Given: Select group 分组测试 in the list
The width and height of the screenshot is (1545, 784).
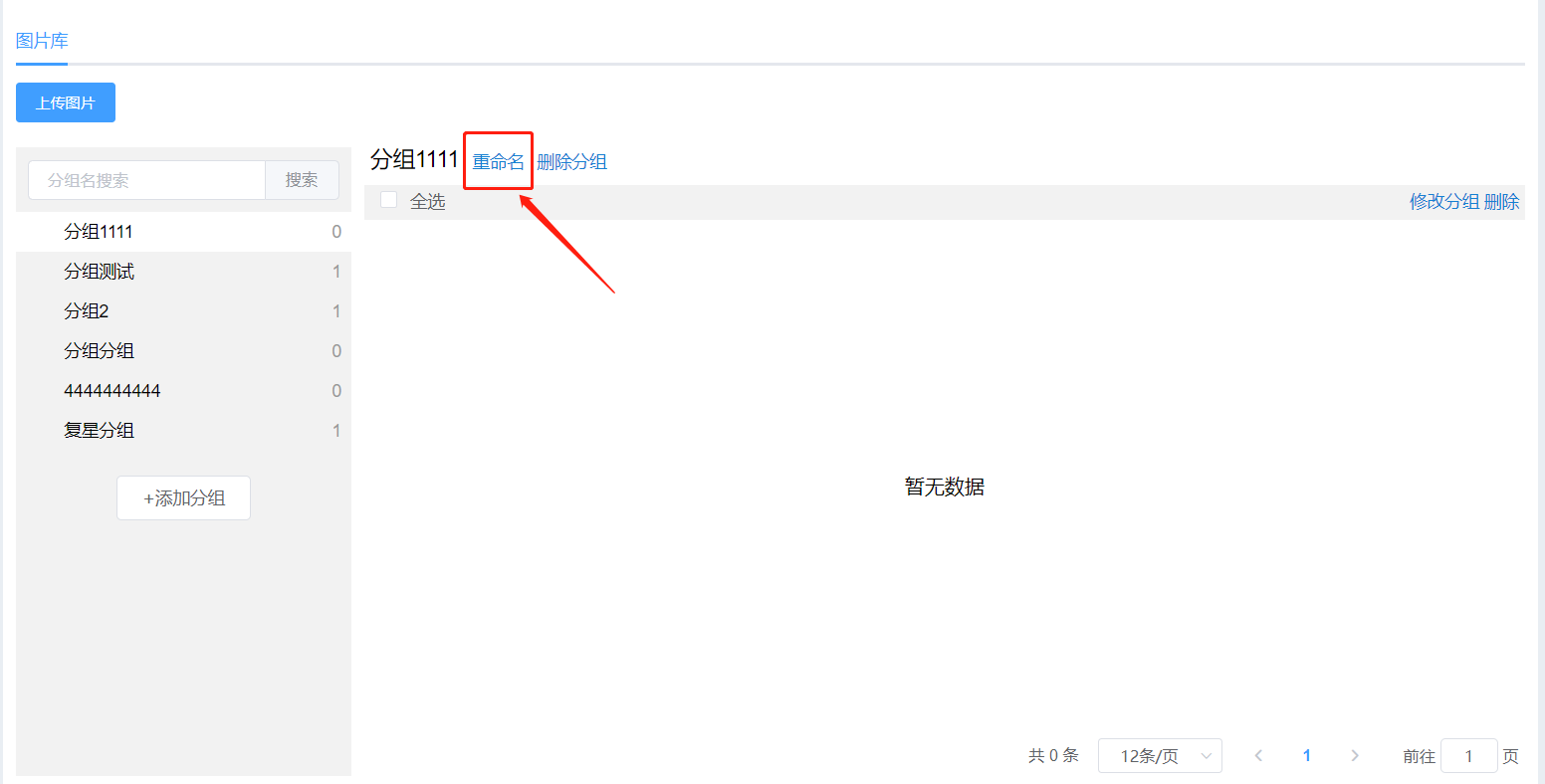Looking at the screenshot, I should 183,272.
